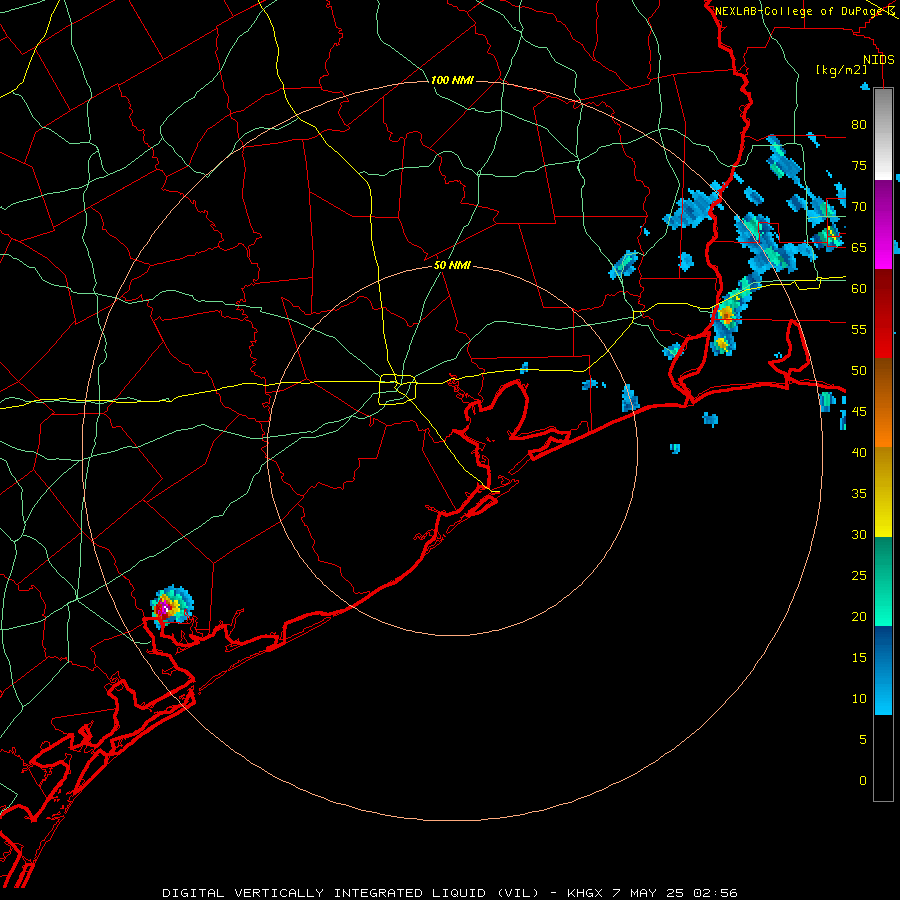Pick the magenta-purple segment of color bar
900x900 pixels.
[883, 224]
